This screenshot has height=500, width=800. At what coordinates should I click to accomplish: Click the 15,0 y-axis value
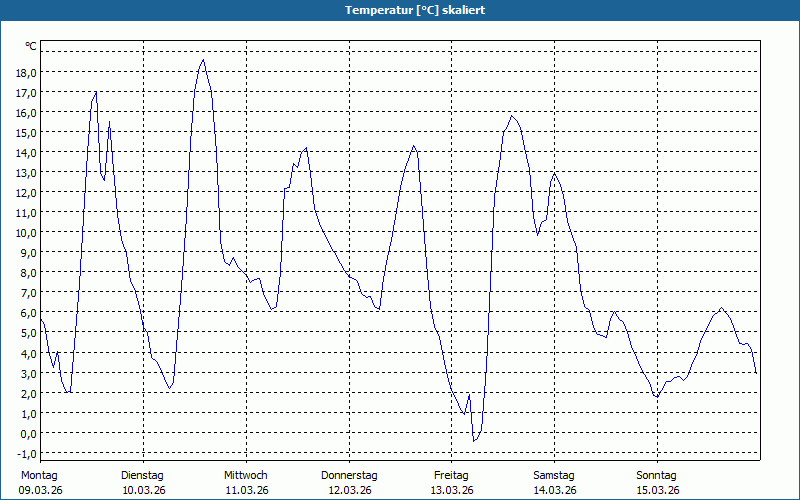[26, 133]
